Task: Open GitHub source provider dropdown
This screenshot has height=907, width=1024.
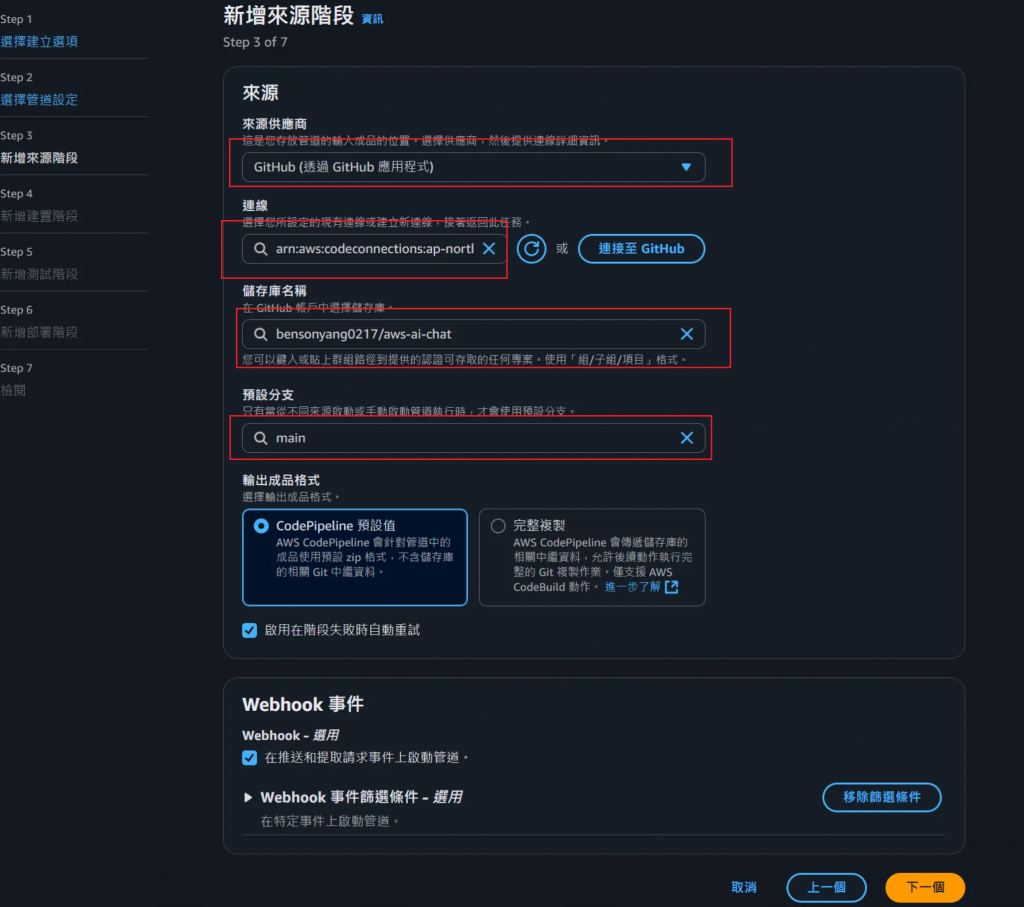Action: point(473,167)
